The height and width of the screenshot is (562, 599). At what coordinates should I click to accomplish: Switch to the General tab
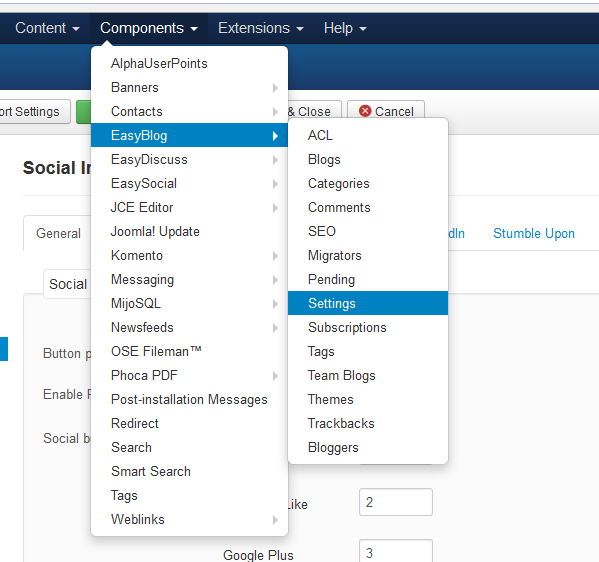[x=58, y=233]
